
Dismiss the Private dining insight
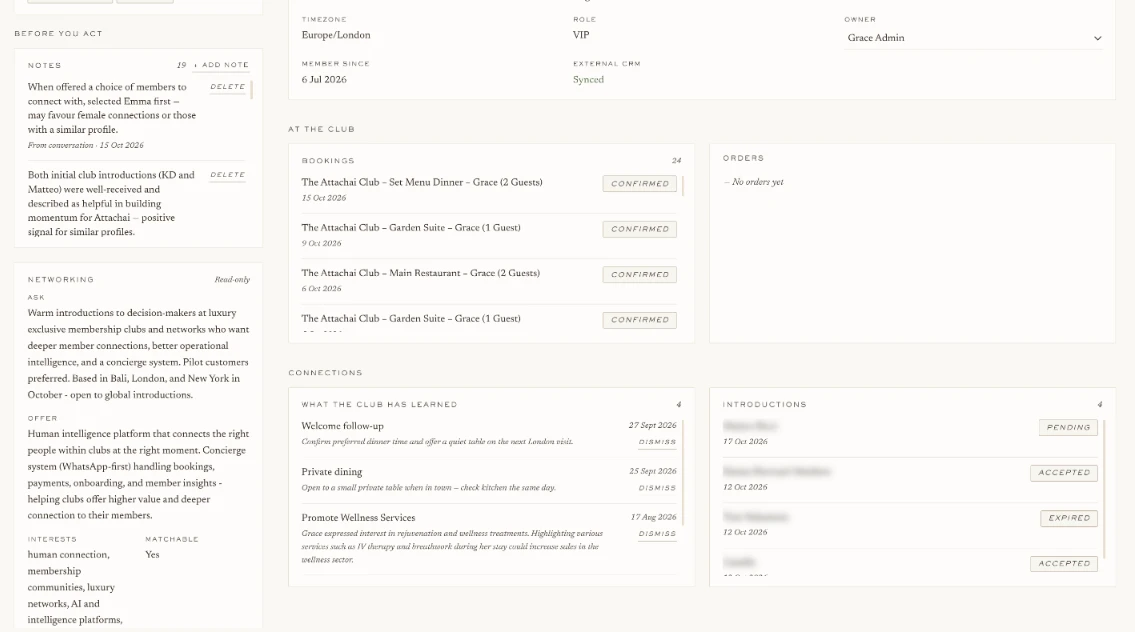tap(657, 489)
